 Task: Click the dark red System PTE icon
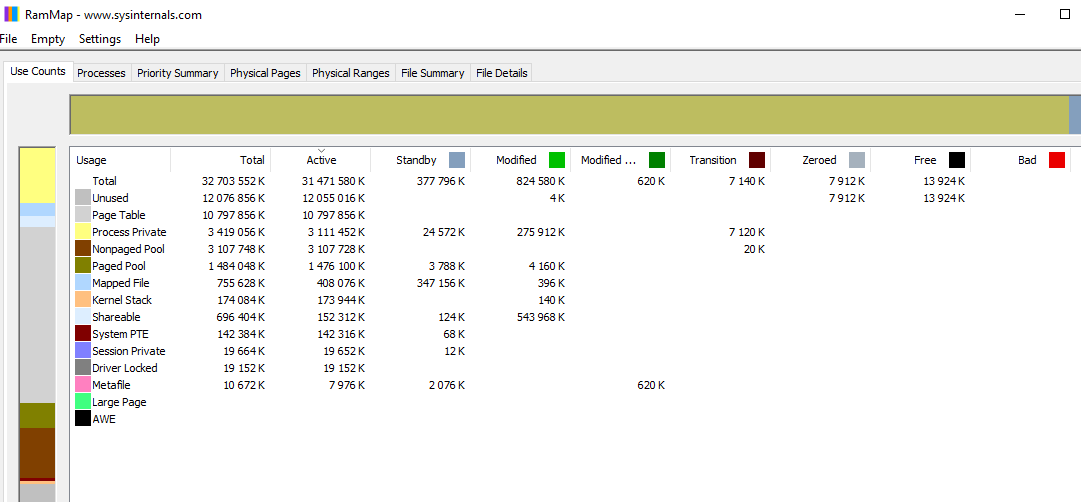point(83,334)
